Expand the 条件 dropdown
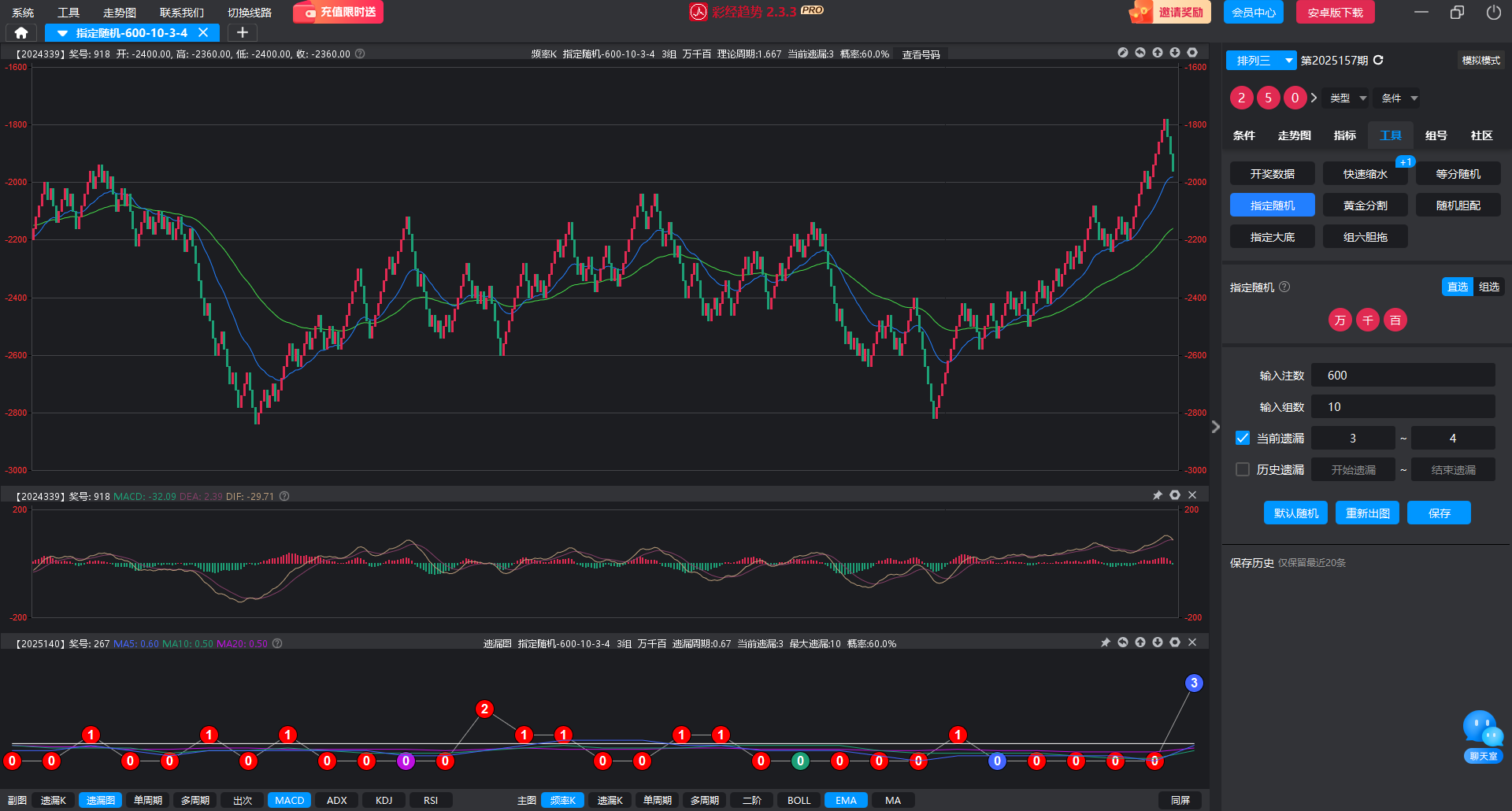1512x811 pixels. 1399,98
